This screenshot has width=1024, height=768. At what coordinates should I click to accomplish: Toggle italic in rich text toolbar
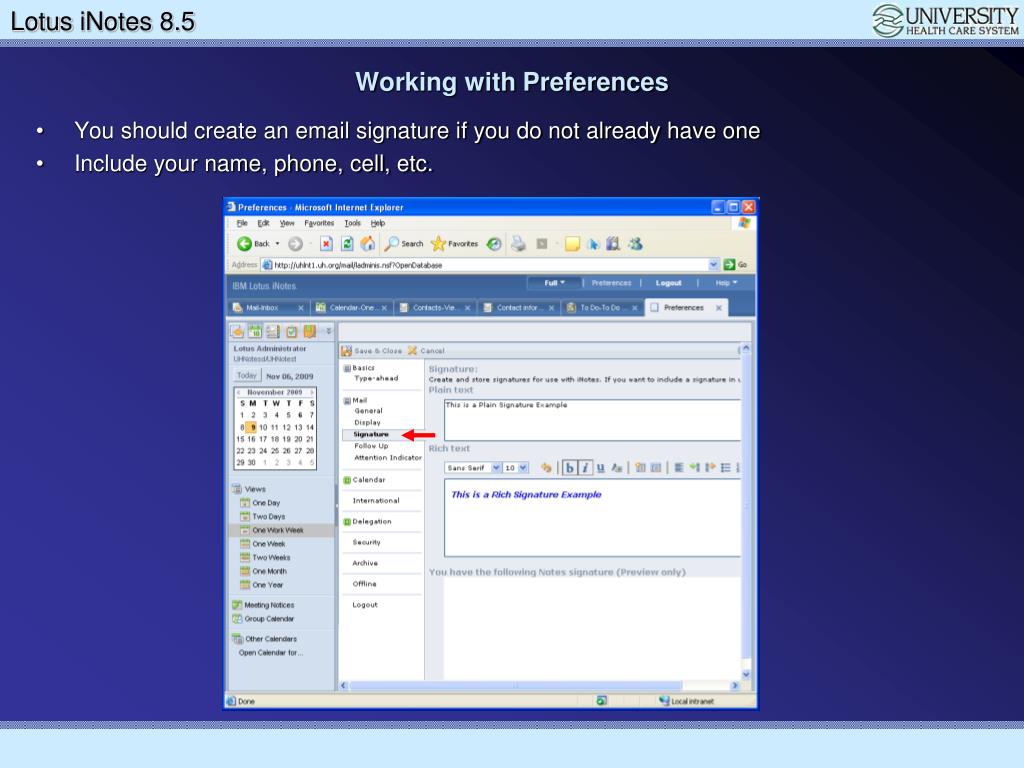tap(585, 468)
